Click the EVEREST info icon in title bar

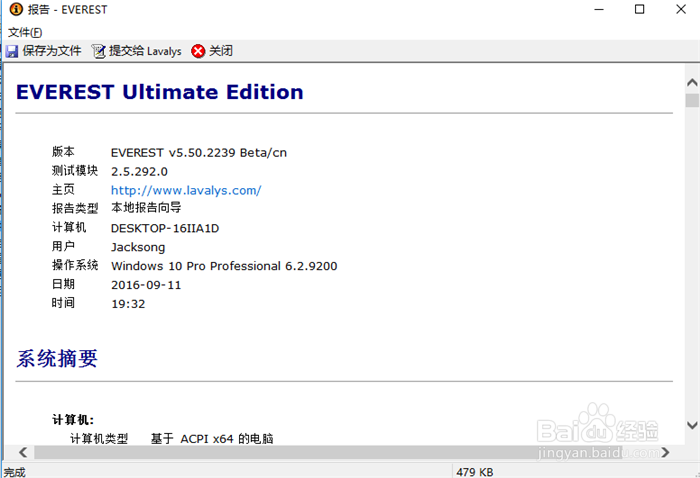point(16,9)
